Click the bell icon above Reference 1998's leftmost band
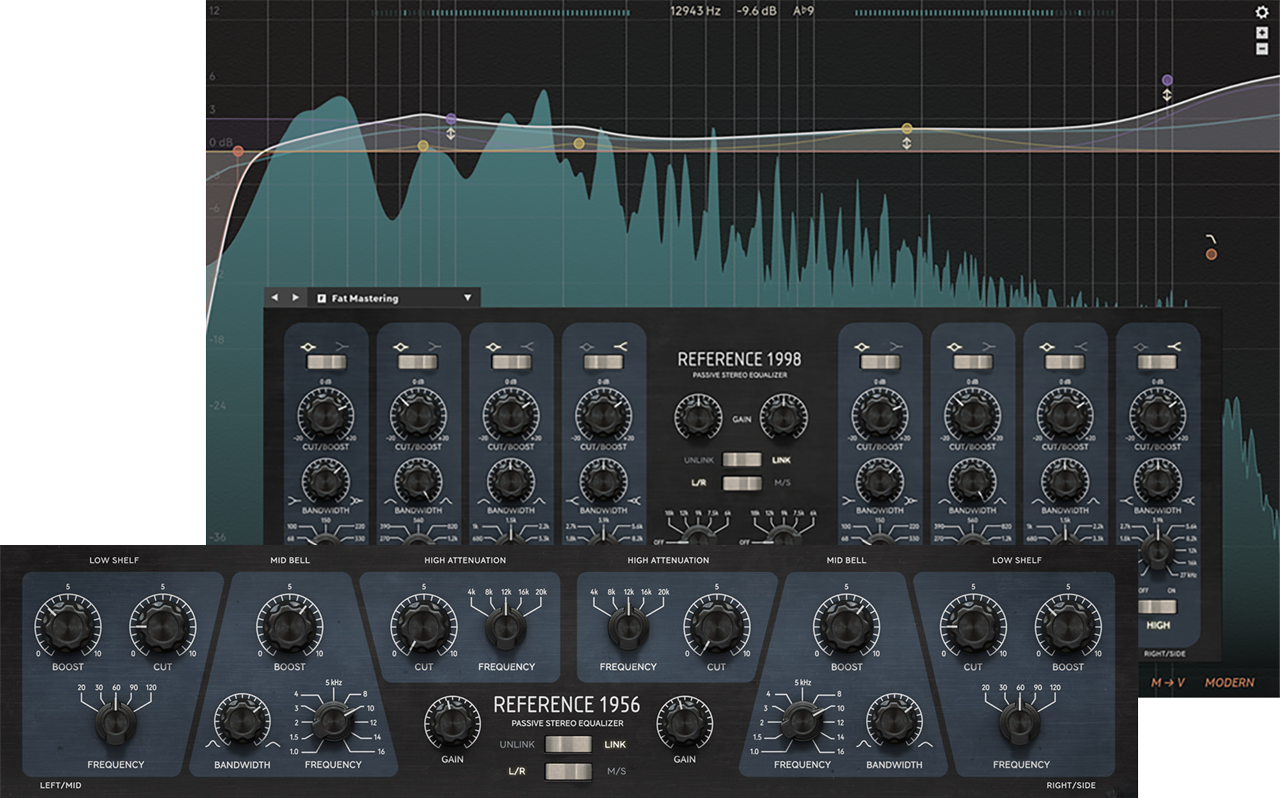 point(307,346)
